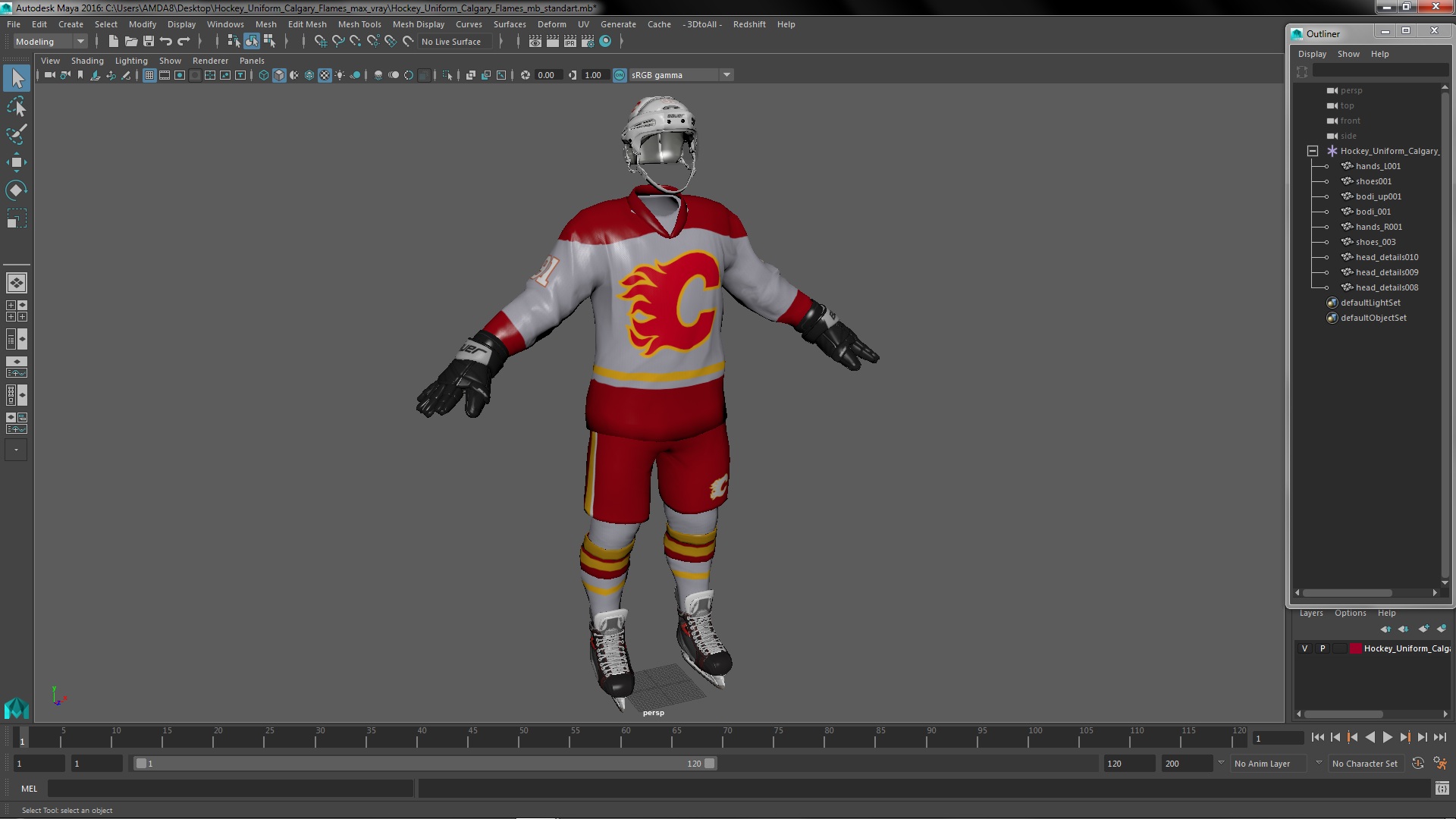Collapse Hockey_Uniform_Calgary group in Outliner
The width and height of the screenshot is (1456, 819).
pos(1313,151)
